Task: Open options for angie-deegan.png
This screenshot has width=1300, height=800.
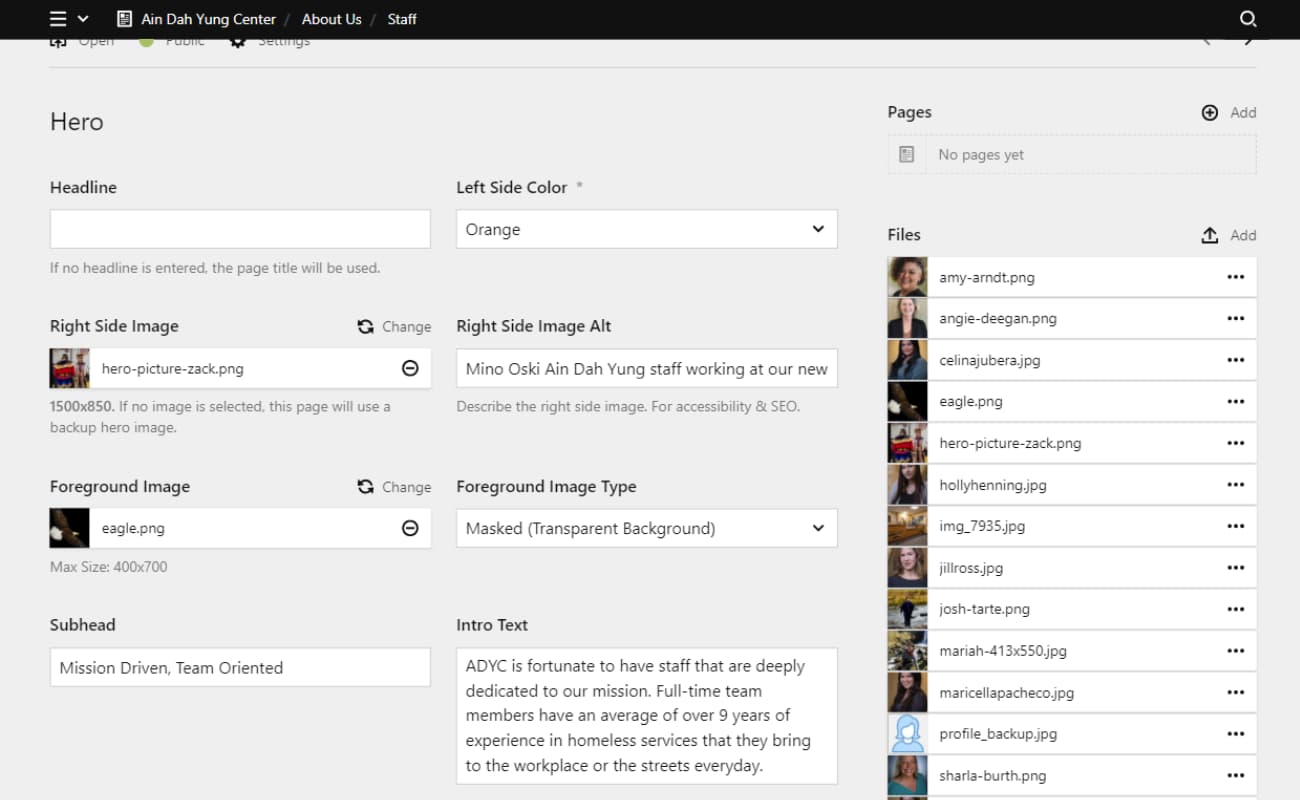Action: pos(1235,318)
